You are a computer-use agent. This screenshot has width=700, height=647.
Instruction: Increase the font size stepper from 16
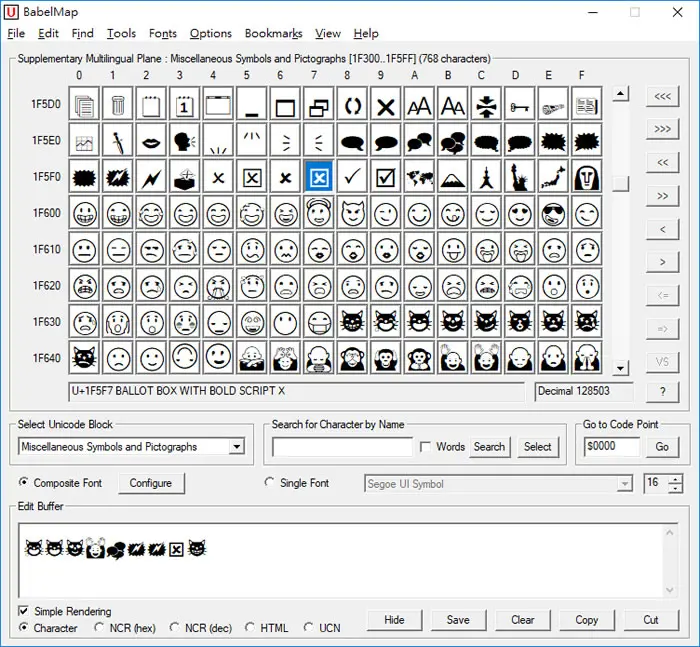pos(675,479)
